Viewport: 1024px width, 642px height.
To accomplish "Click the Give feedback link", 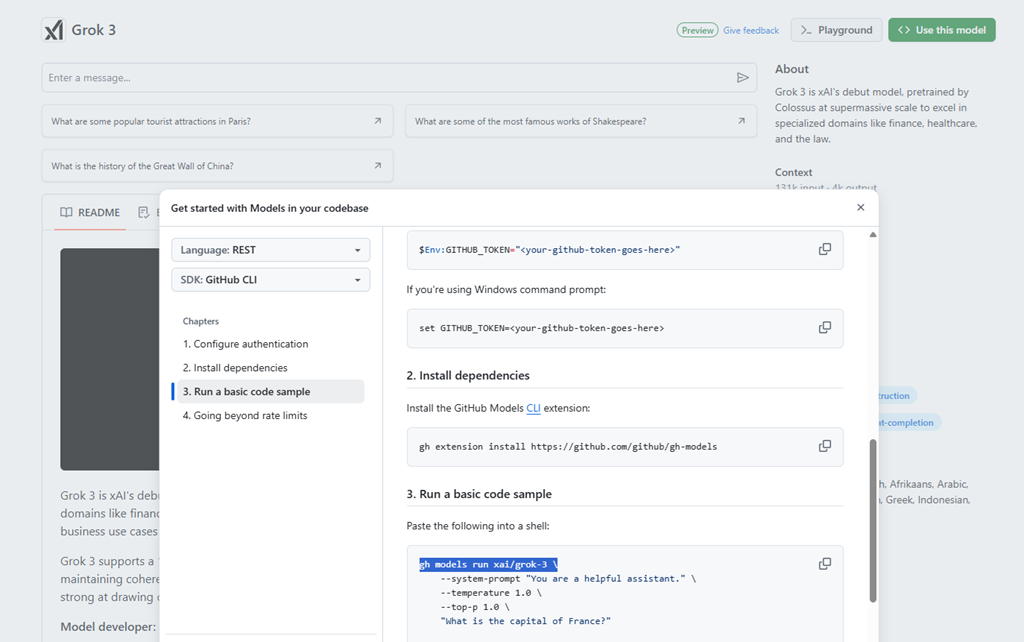I will (x=750, y=30).
